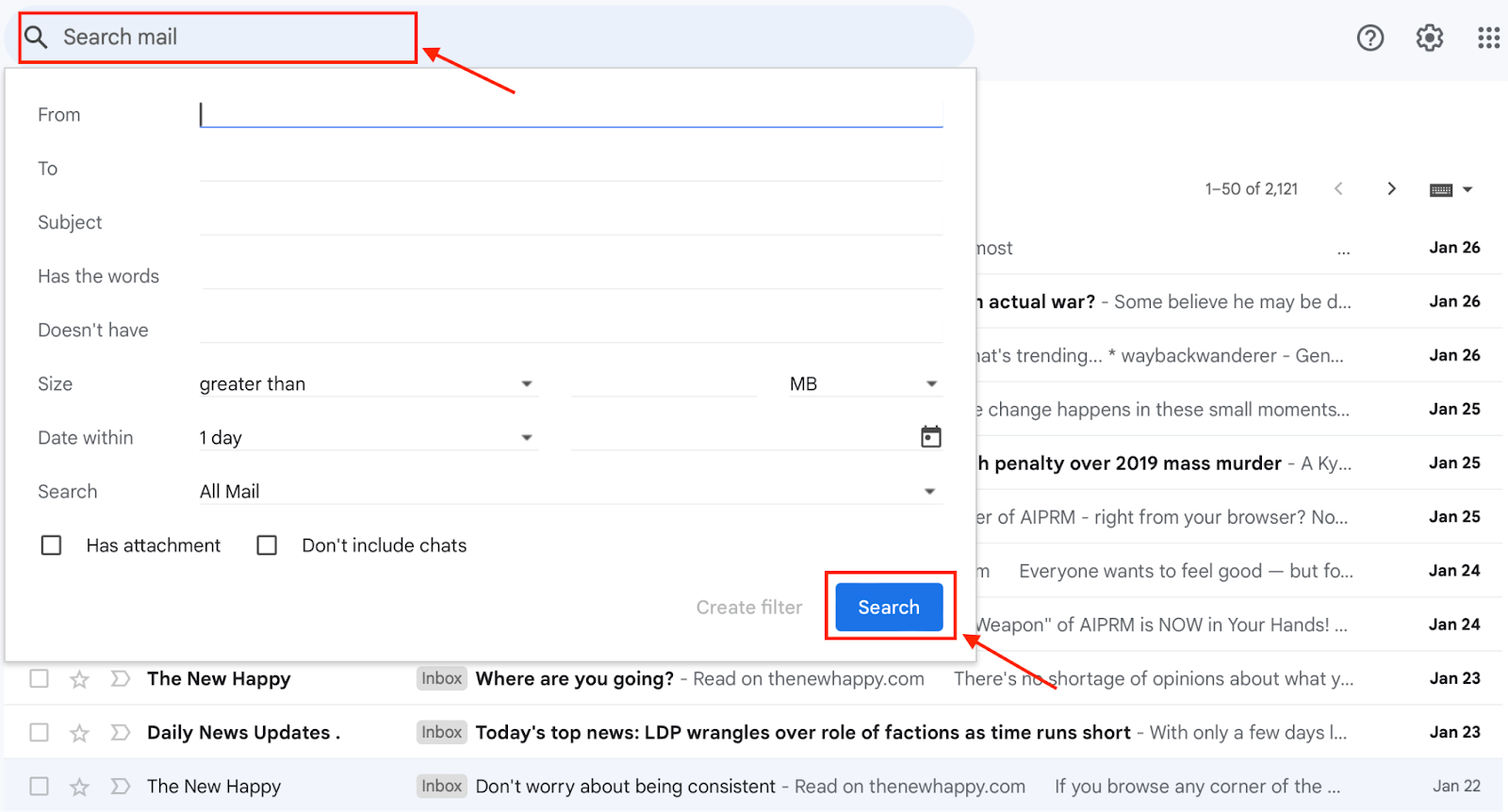Click the blue Search button
The width and height of the screenshot is (1508, 812).
(x=888, y=607)
